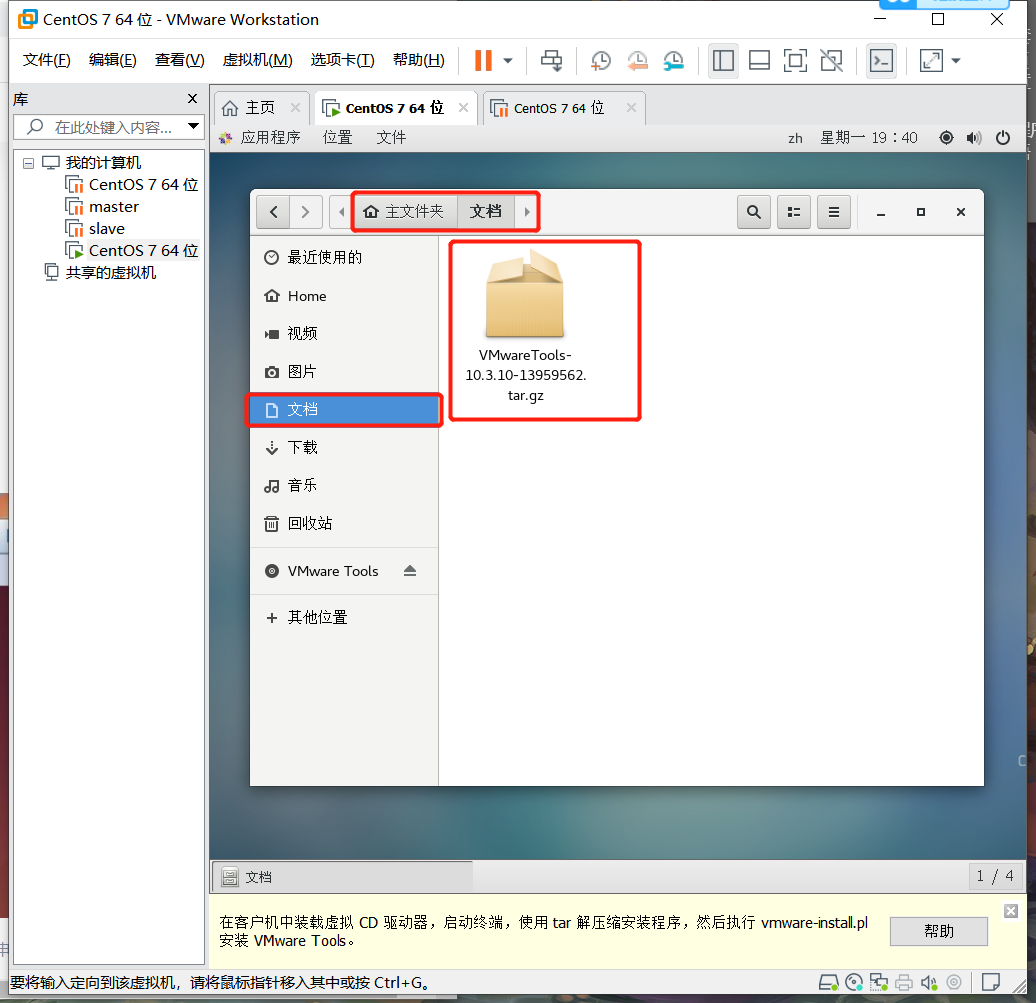Click the 帮助 button in hint bar
Image resolution: width=1036 pixels, height=1003 pixels.
pos(938,931)
